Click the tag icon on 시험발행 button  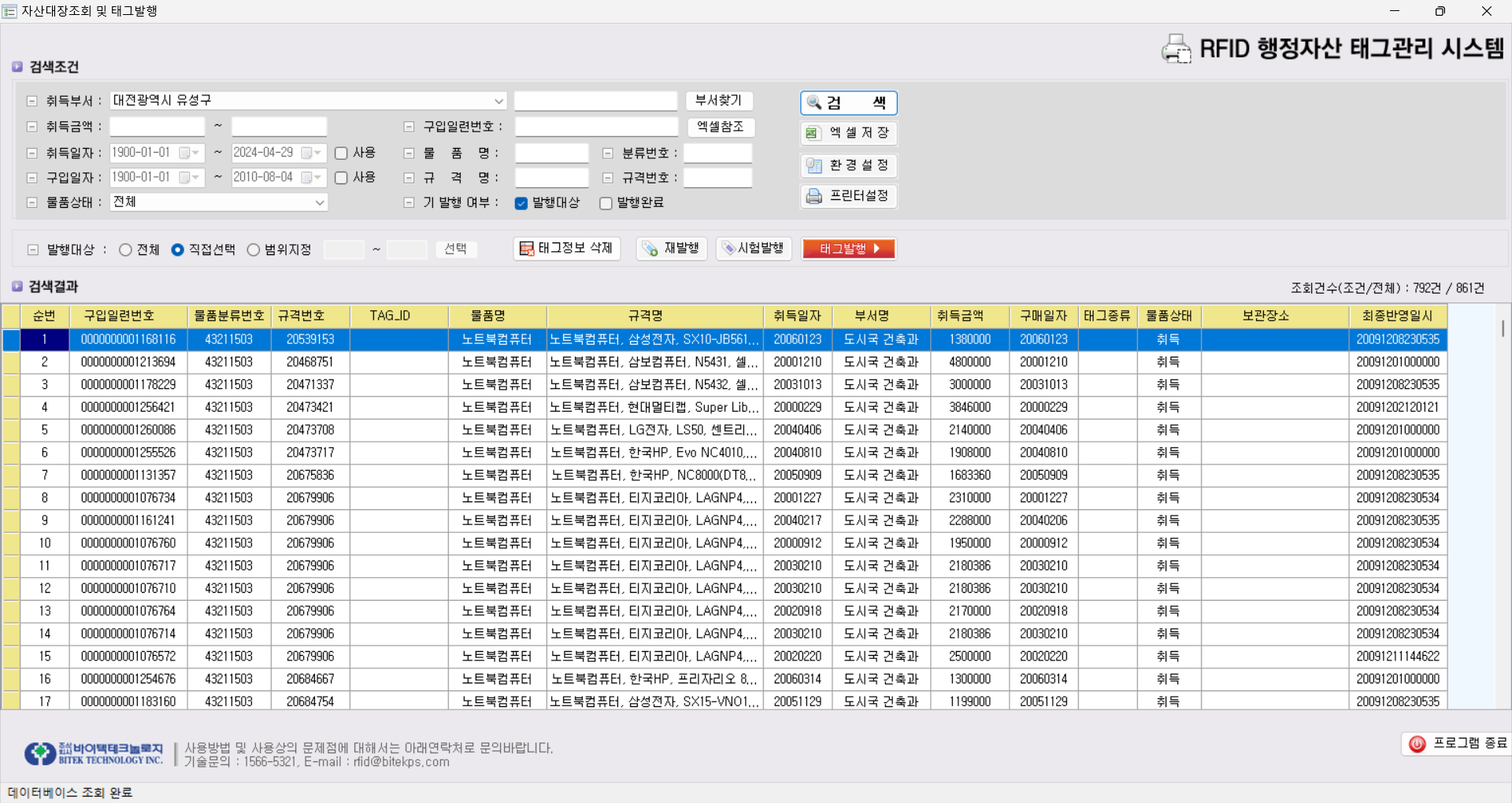pyautogui.click(x=728, y=249)
